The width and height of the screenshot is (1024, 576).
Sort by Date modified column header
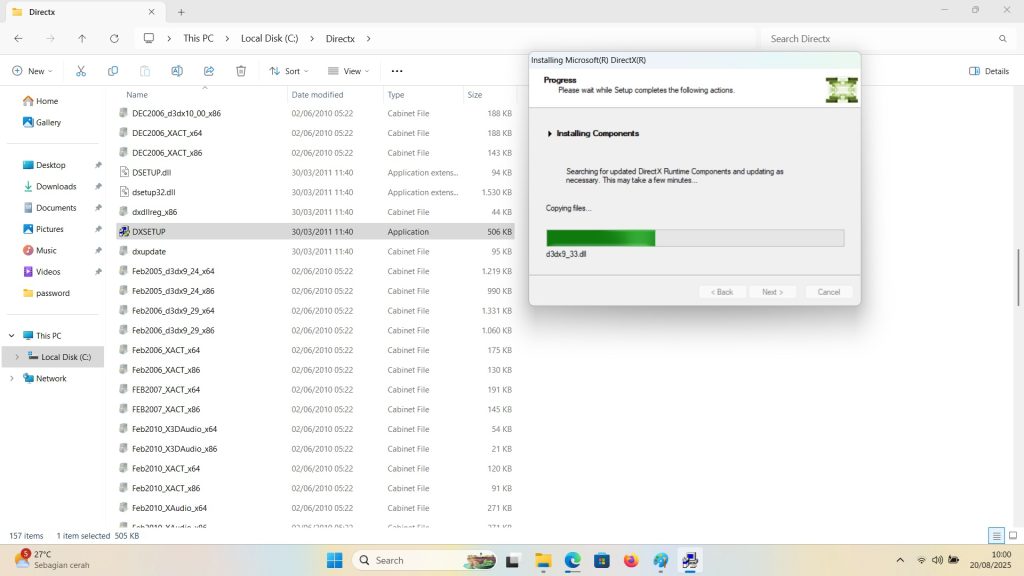(335, 95)
